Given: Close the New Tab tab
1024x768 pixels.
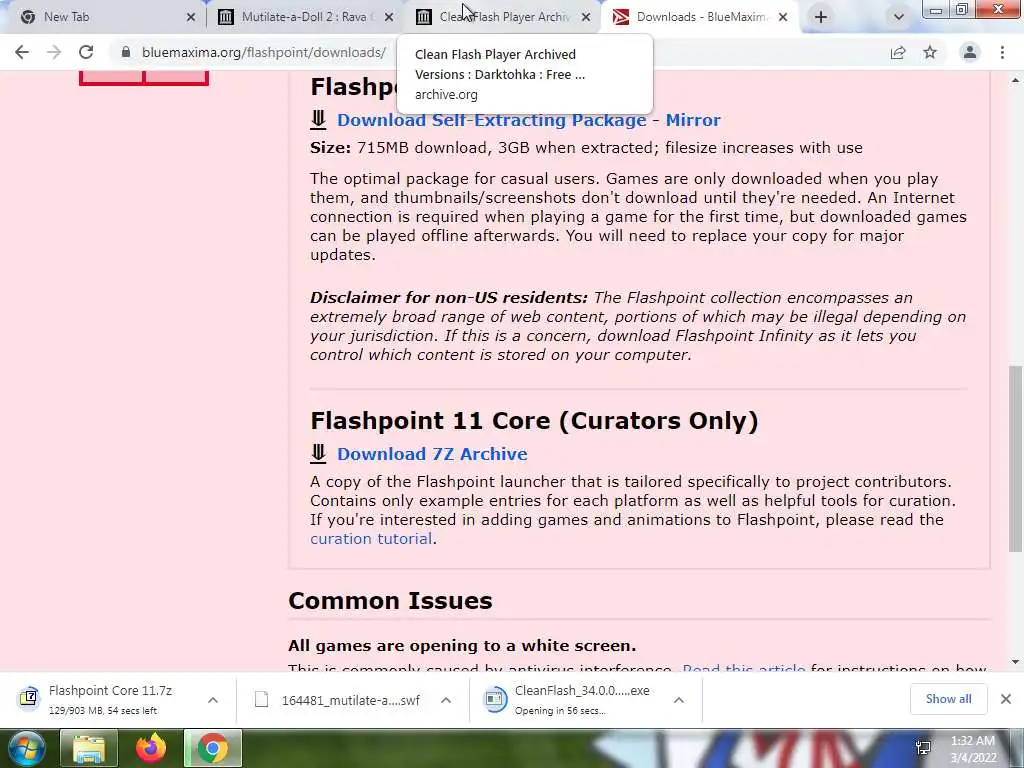Looking at the screenshot, I should click(191, 17).
